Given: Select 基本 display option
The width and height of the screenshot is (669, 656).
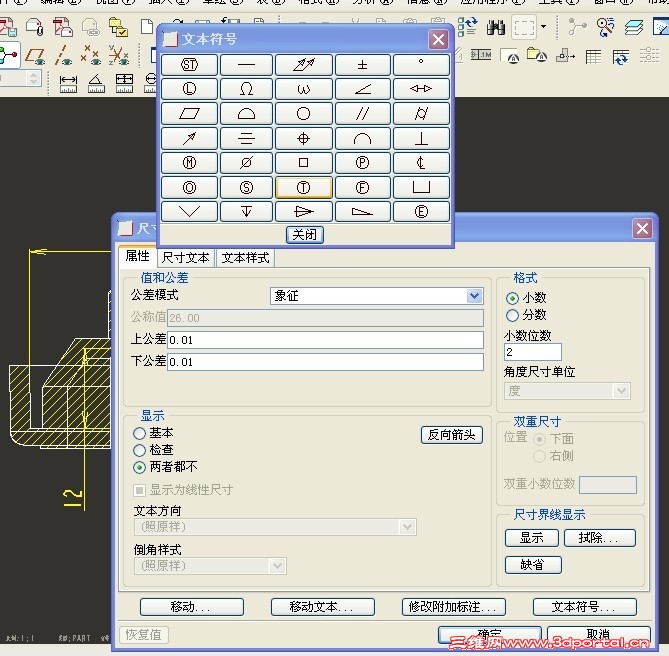Looking at the screenshot, I should click(x=139, y=433).
